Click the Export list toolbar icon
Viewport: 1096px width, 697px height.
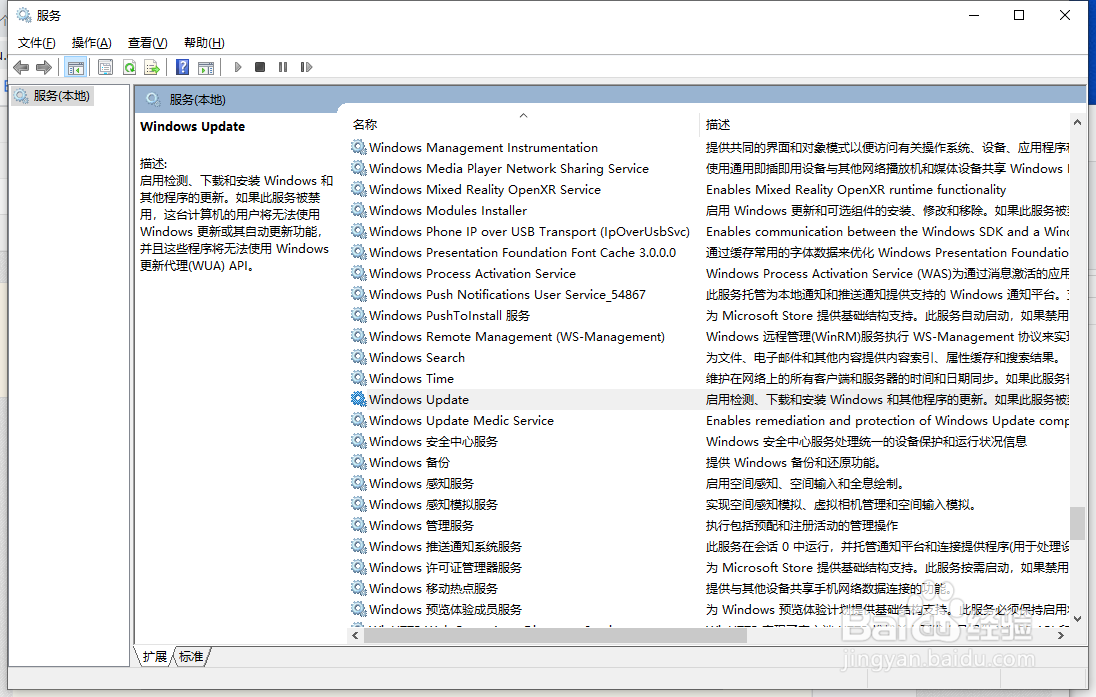click(152, 67)
